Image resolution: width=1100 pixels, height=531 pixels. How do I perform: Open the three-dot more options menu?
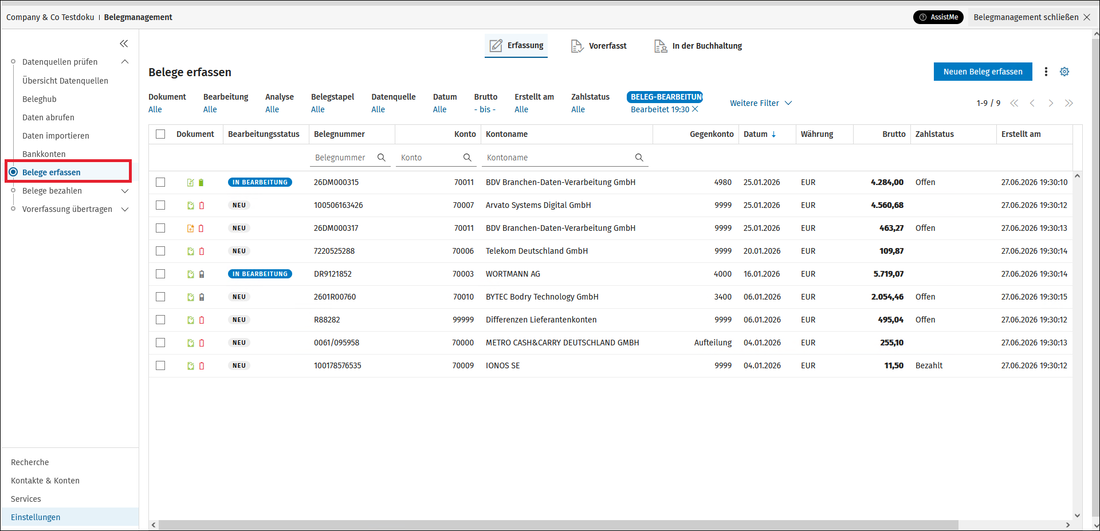[1046, 72]
